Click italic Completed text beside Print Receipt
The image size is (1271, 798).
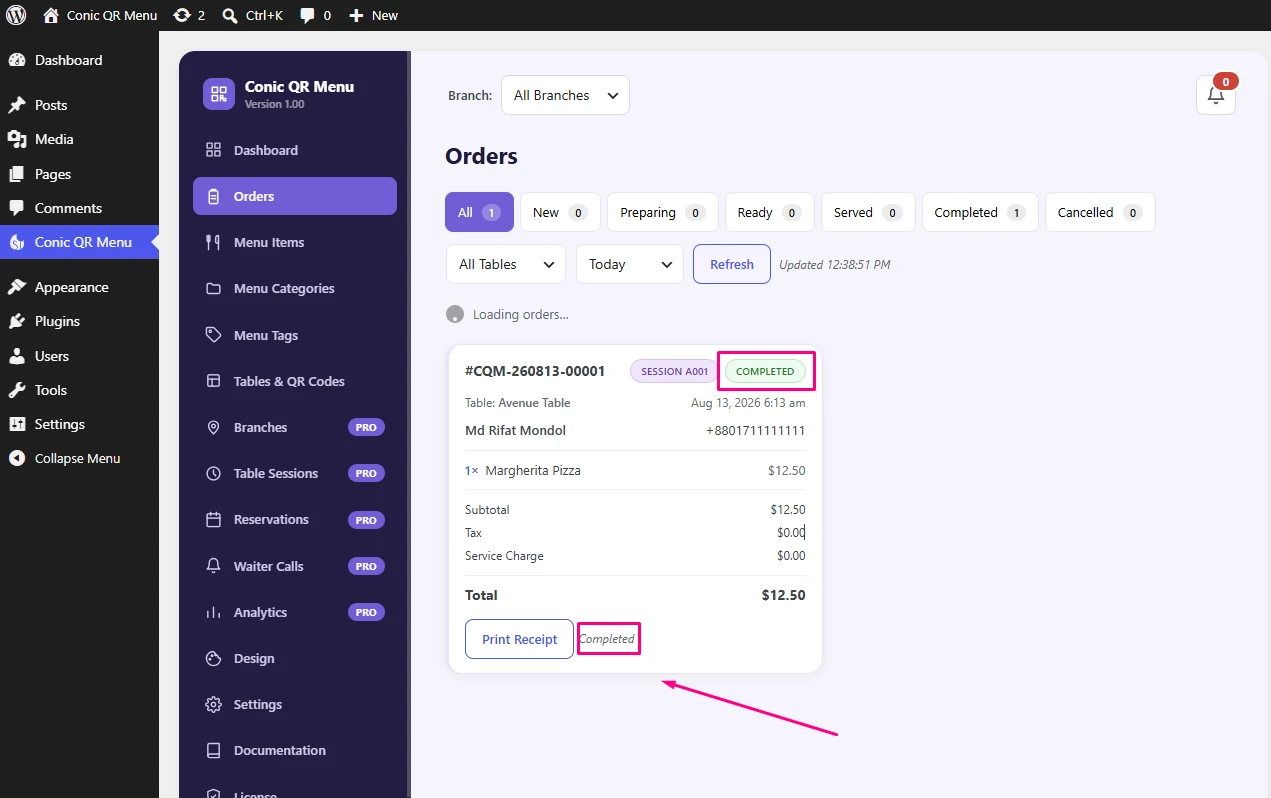pos(607,639)
